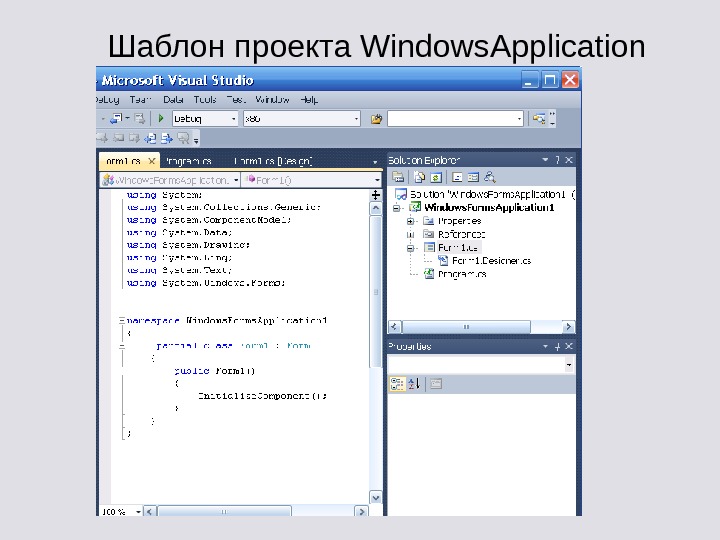The height and width of the screenshot is (540, 720).
Task: Close the Form1.cs tab with X
Action: click(152, 161)
